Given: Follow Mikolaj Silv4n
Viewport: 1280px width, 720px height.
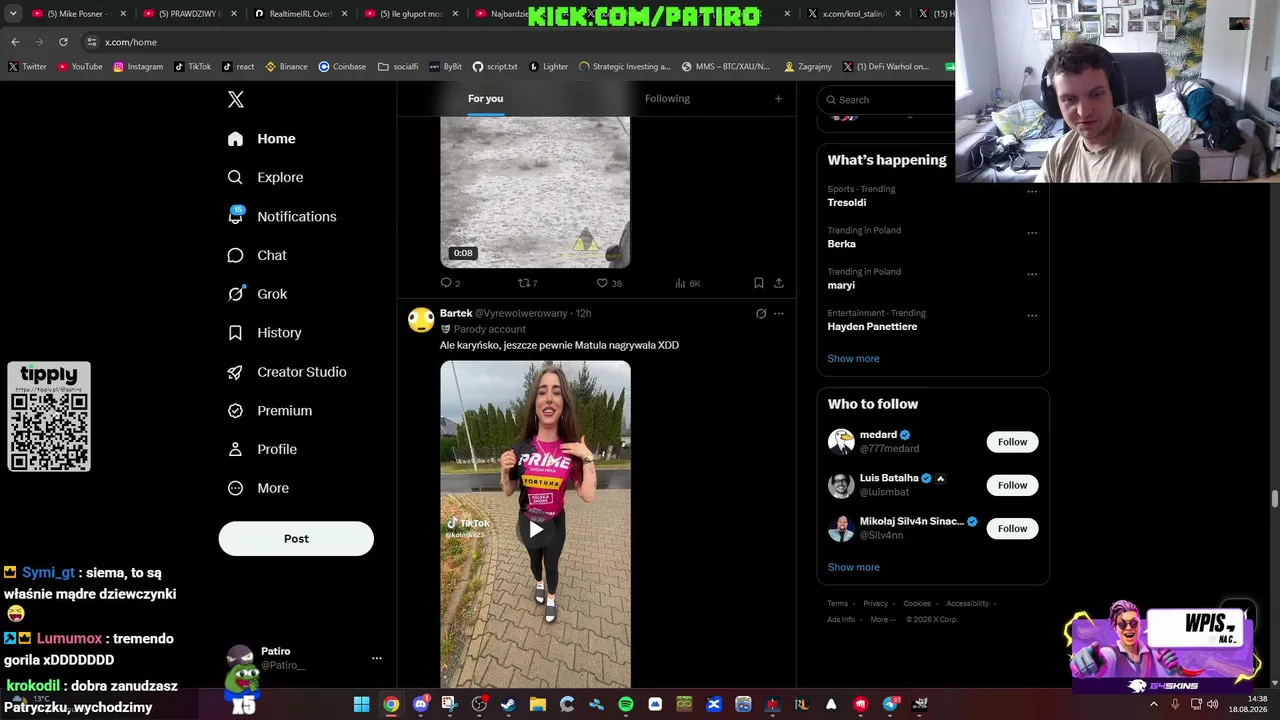Looking at the screenshot, I should (x=1012, y=528).
